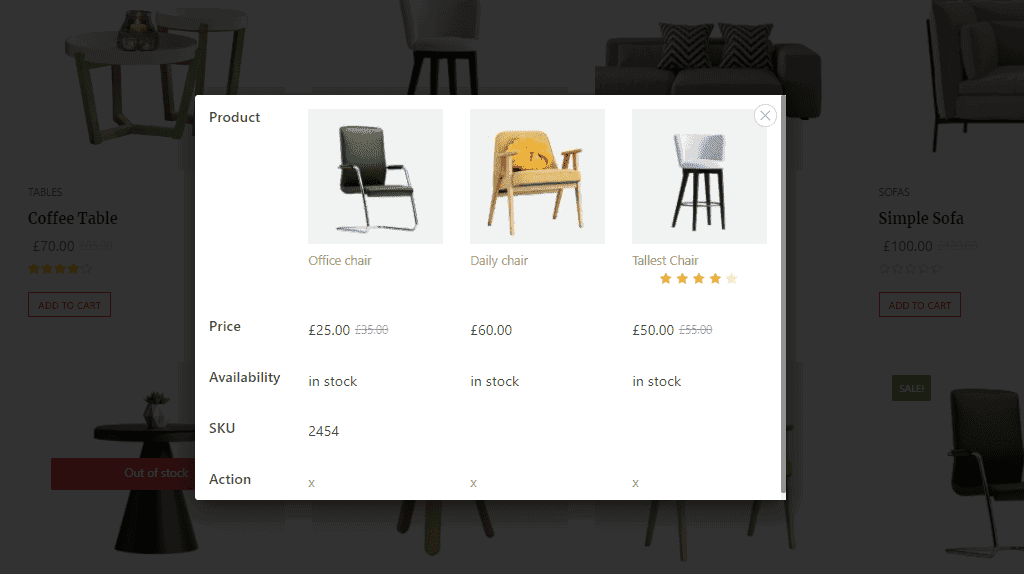Screen dimensions: 1024x574
Task: Open the yellow Daily chair image
Action: (x=537, y=176)
